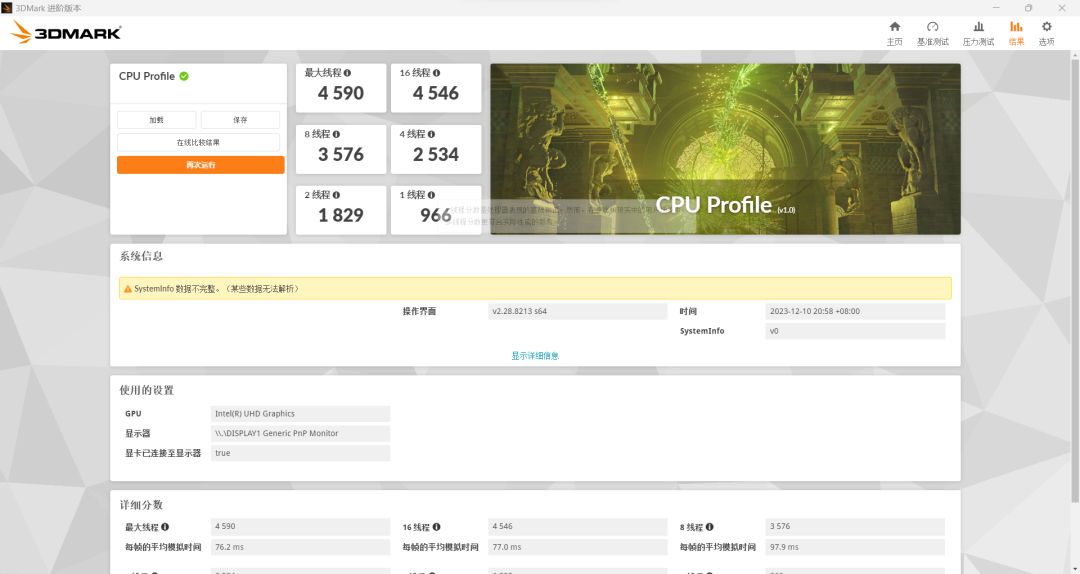
Task: Click the 详细分数 section heading
Action: point(141,505)
